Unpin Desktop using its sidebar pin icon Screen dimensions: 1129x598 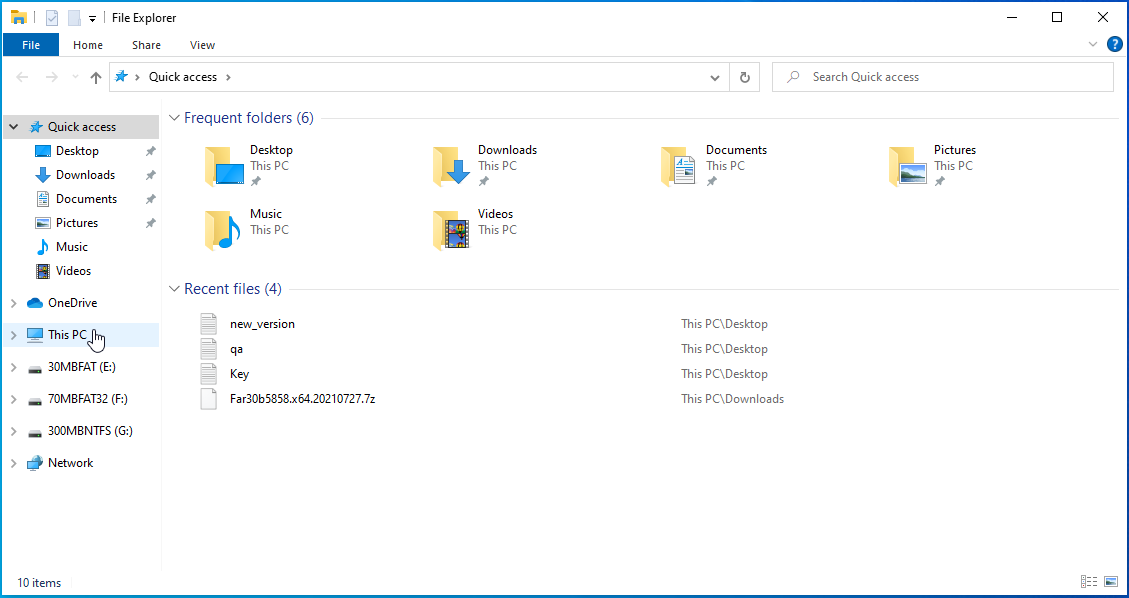pyautogui.click(x=150, y=151)
